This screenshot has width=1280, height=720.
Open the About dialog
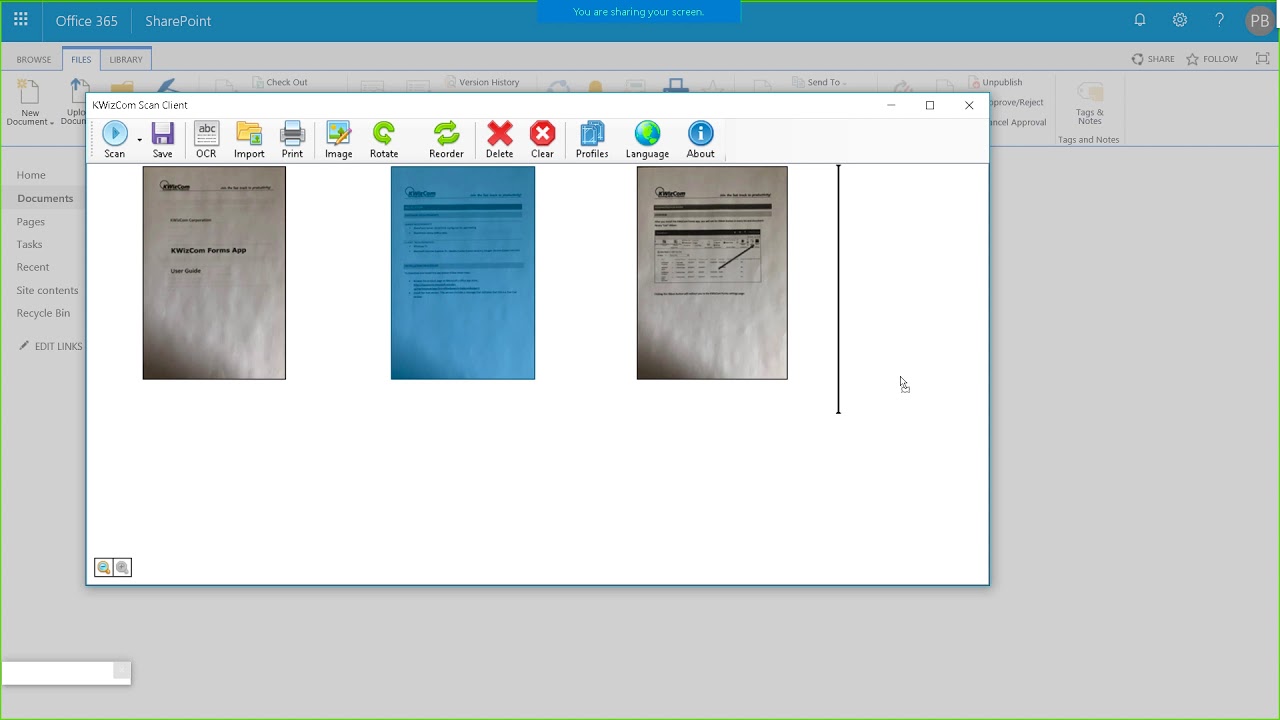pyautogui.click(x=700, y=140)
